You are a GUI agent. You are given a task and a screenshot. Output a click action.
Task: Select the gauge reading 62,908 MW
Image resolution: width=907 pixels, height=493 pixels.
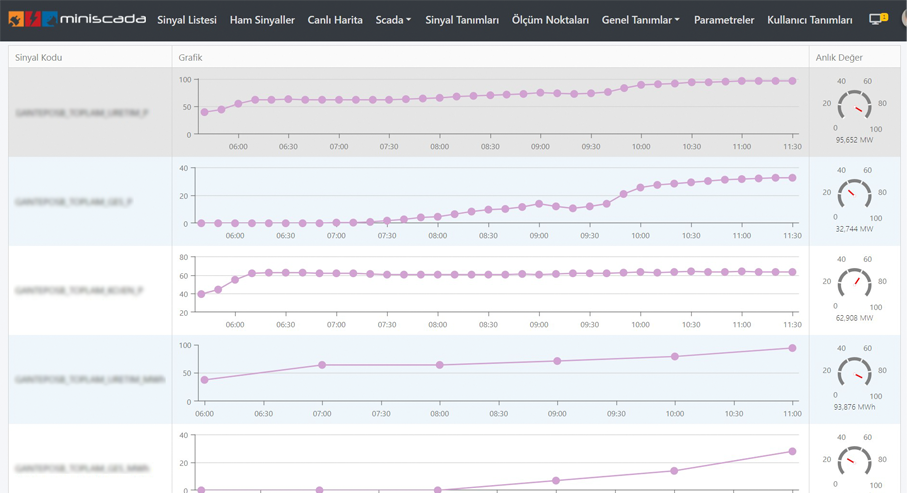(x=854, y=283)
